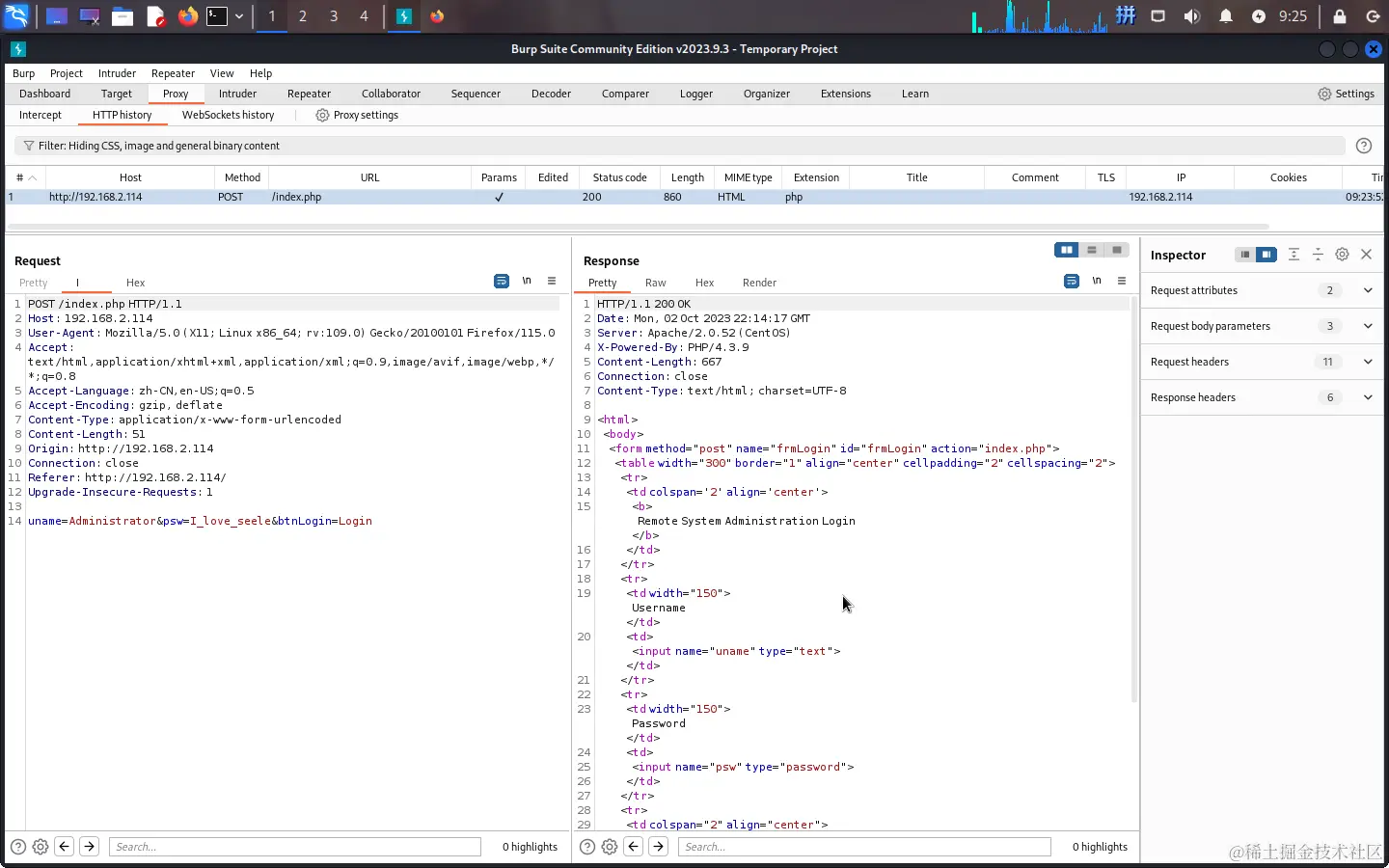
Task: Click the Render view of the response
Action: coord(759,283)
